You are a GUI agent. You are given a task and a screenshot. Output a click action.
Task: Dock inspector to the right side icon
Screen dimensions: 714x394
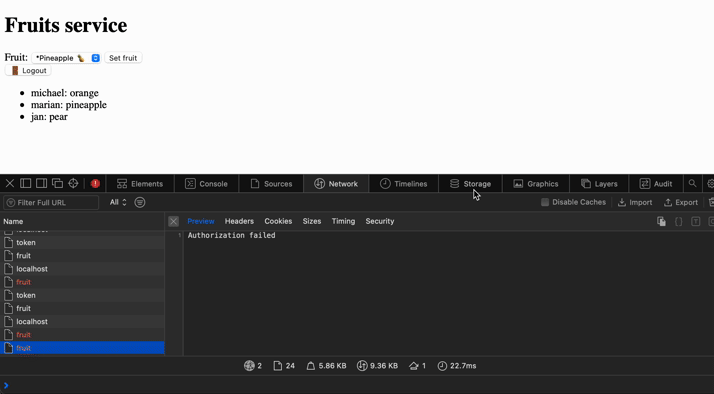(x=41, y=184)
